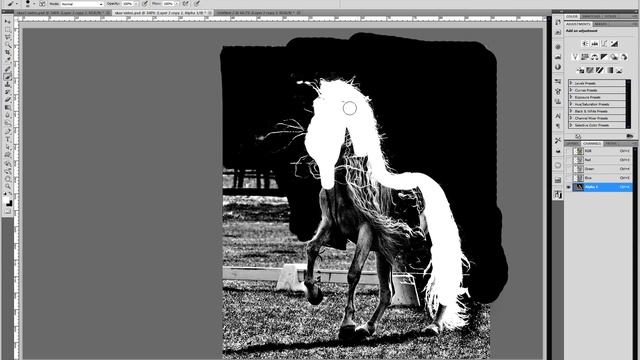Toggle visibility of the Red channel
Screen dimensions: 640x360
coord(569,160)
